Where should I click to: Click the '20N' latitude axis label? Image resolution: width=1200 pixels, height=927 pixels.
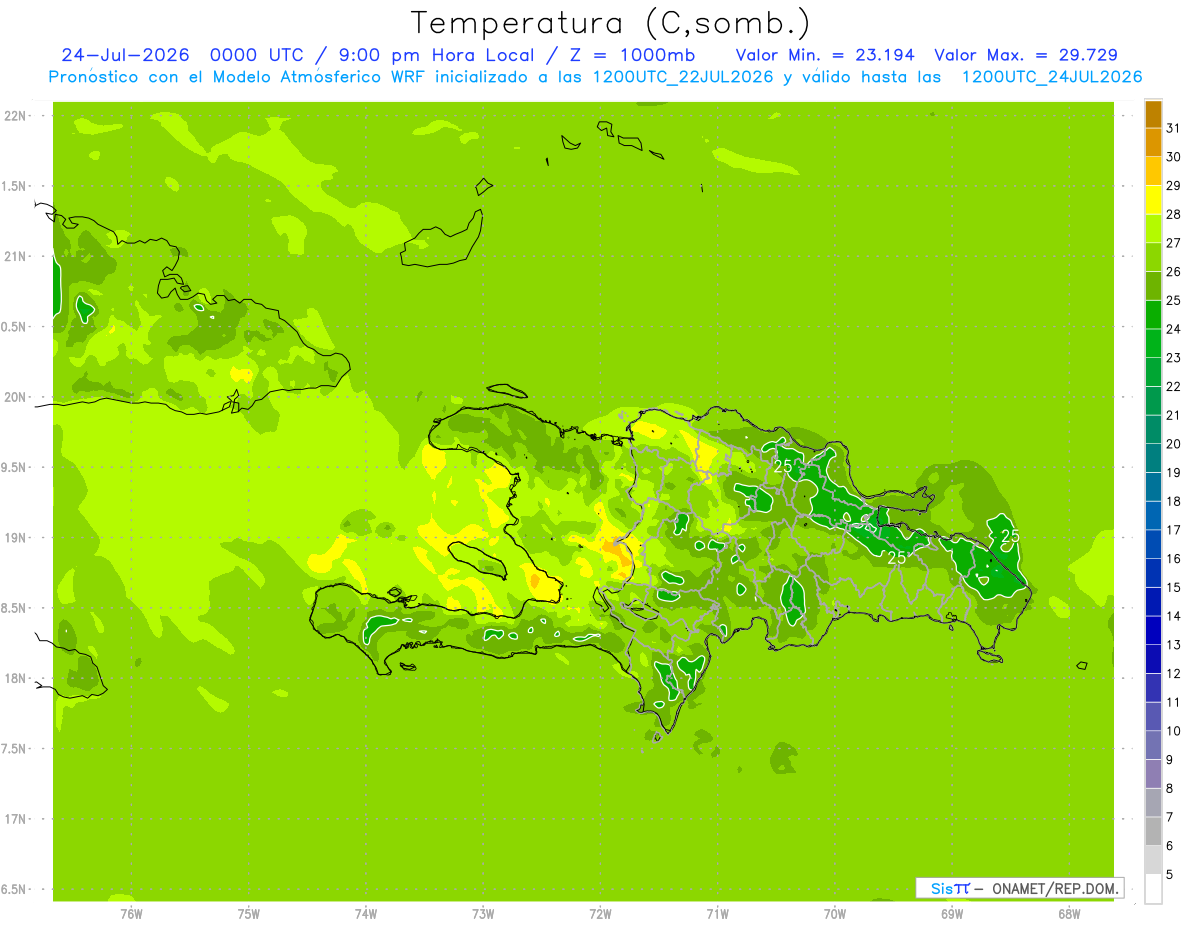tap(17, 397)
